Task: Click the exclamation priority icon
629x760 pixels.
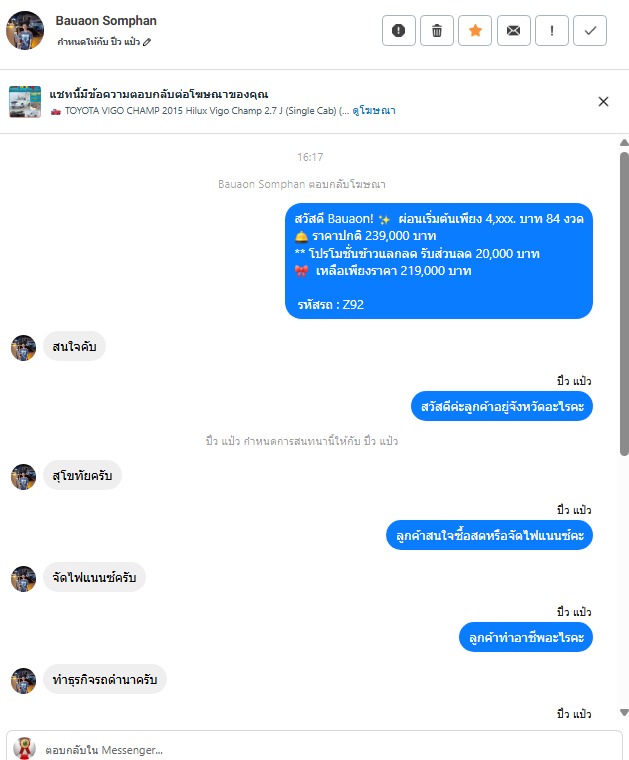Action: (551, 31)
